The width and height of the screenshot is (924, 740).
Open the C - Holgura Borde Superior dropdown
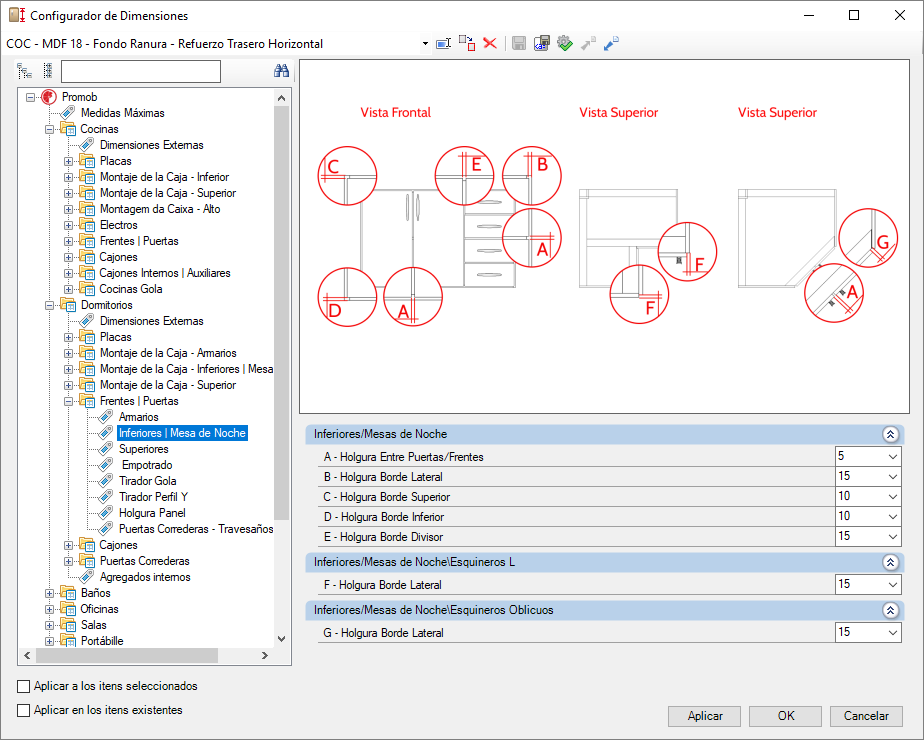tap(893, 497)
